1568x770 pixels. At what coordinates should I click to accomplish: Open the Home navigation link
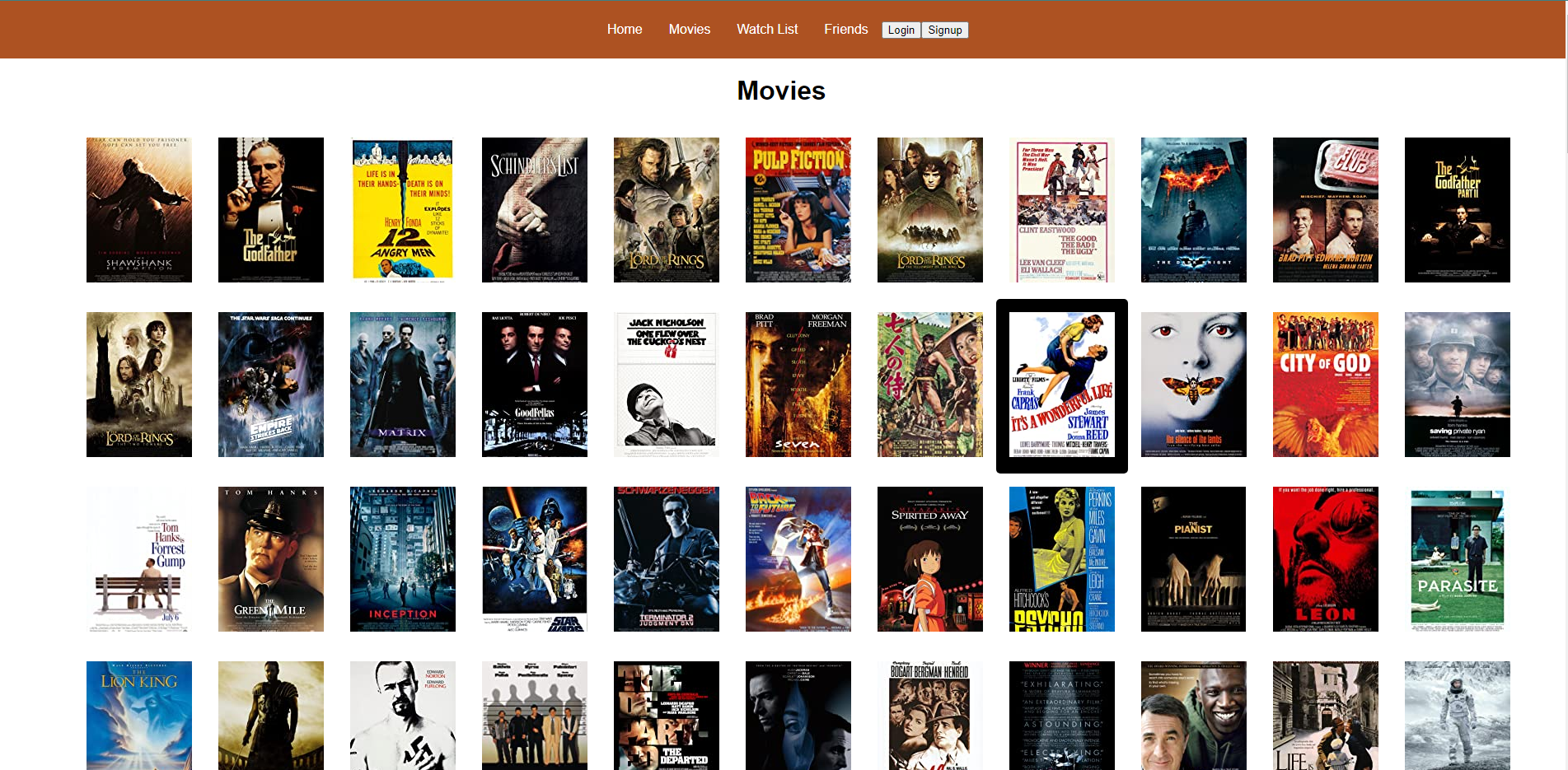click(x=624, y=29)
